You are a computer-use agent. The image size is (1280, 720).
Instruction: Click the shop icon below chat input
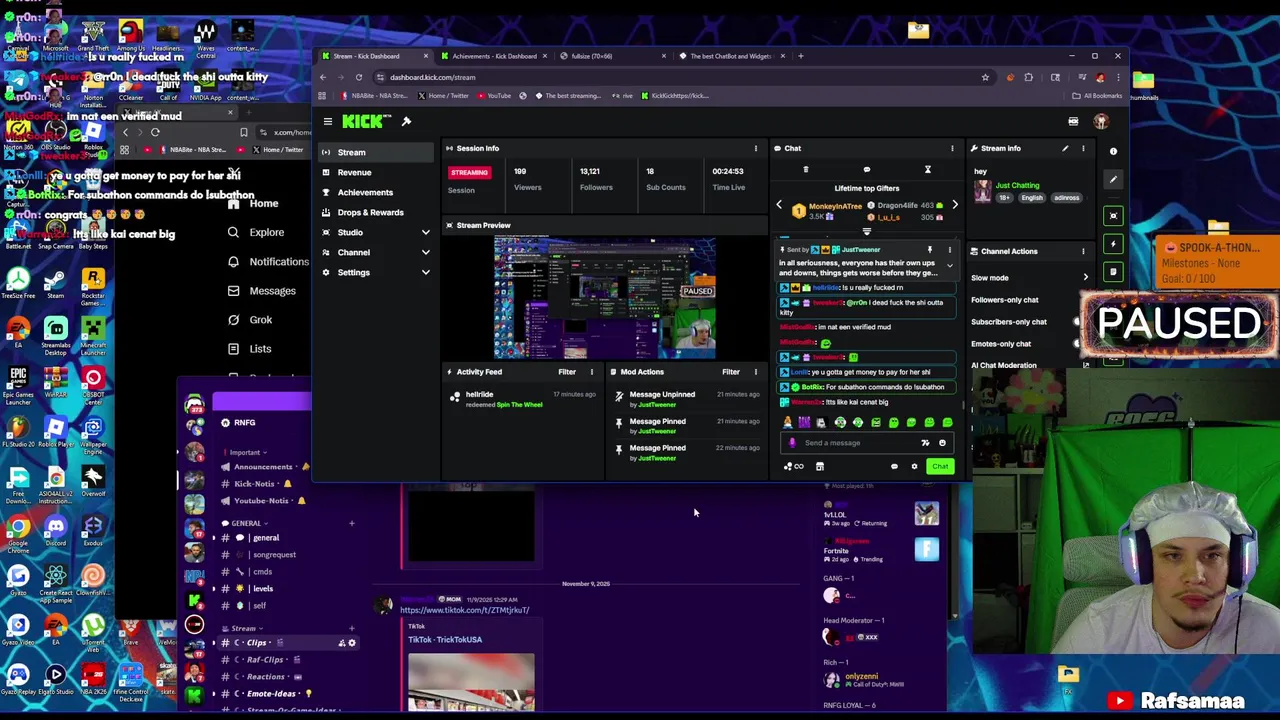(x=819, y=467)
